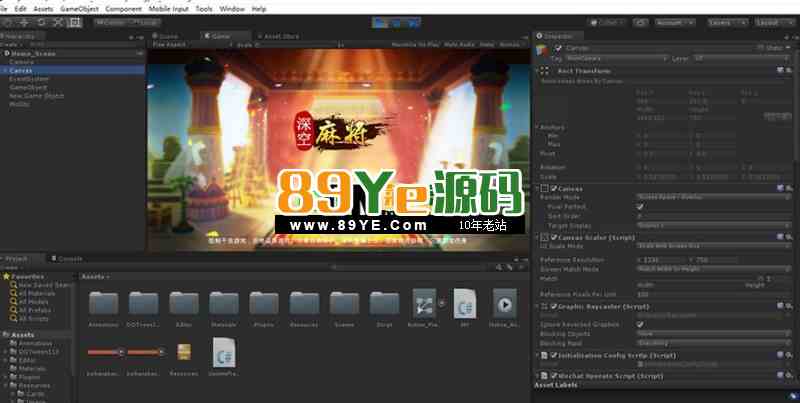Image resolution: width=800 pixels, height=403 pixels.
Task: Select the Rotate tool in the toolbar
Action: tap(41, 22)
